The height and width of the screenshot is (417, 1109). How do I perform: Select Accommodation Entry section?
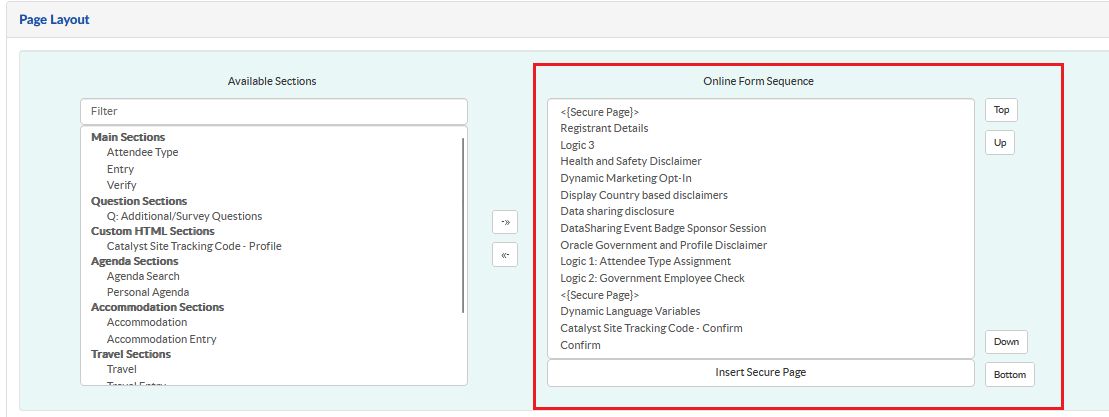(161, 339)
